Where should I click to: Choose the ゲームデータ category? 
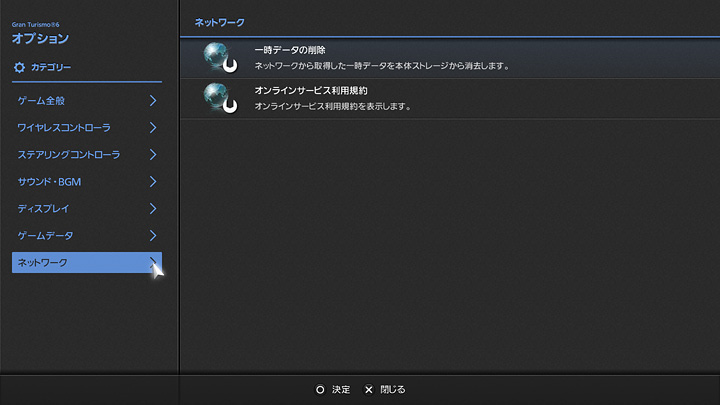45,236
